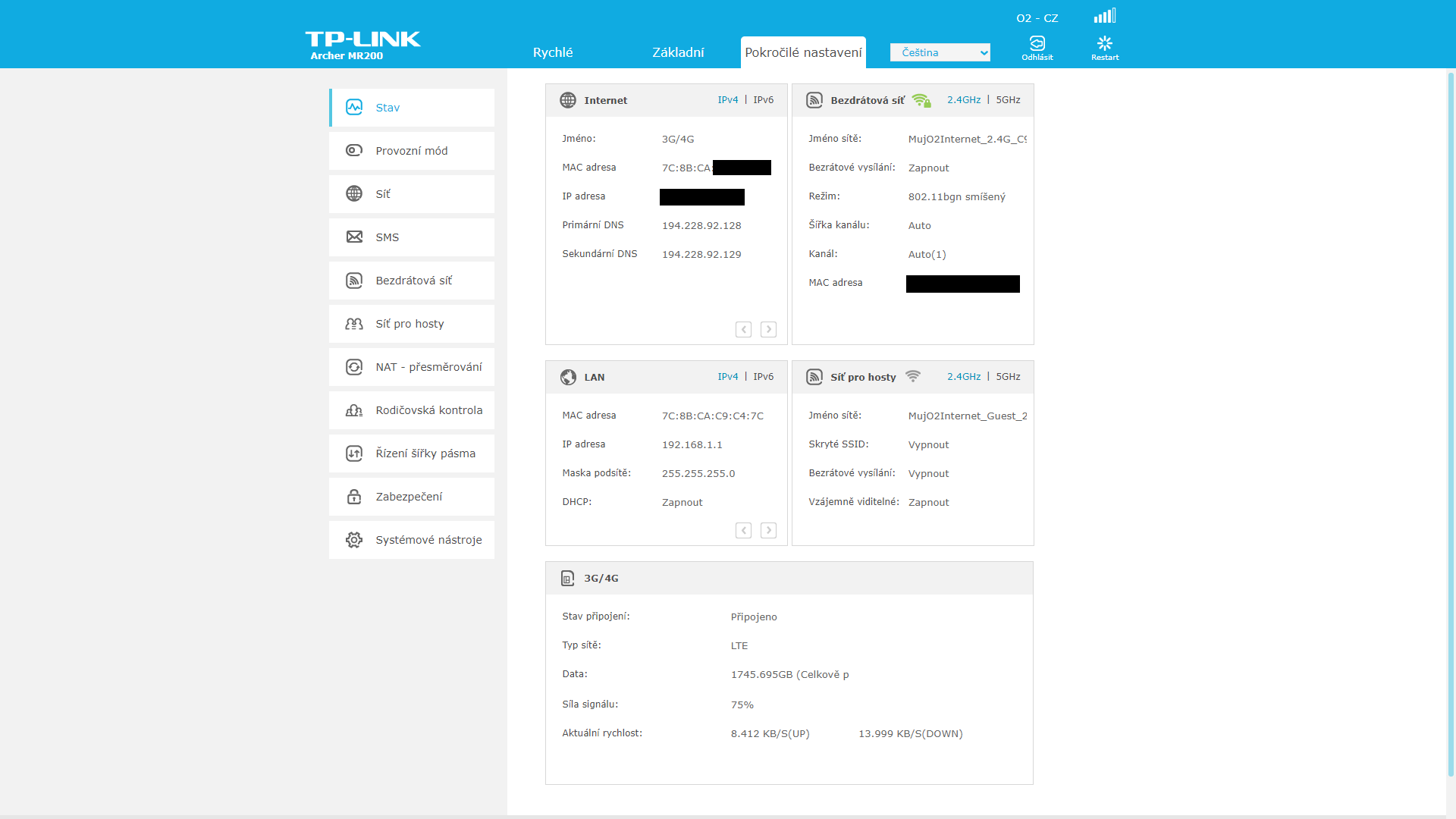Click the signal strength bars icon
The height and width of the screenshot is (819, 1456).
click(1104, 16)
